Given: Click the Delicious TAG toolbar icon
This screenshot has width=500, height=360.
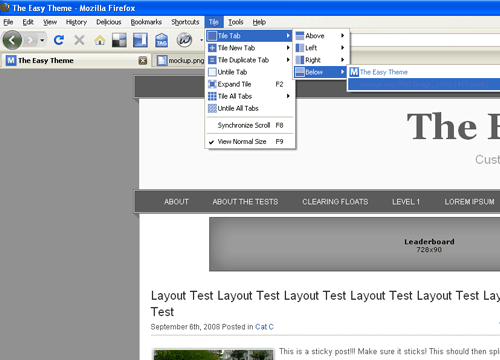Looking at the screenshot, I should coord(161,40).
